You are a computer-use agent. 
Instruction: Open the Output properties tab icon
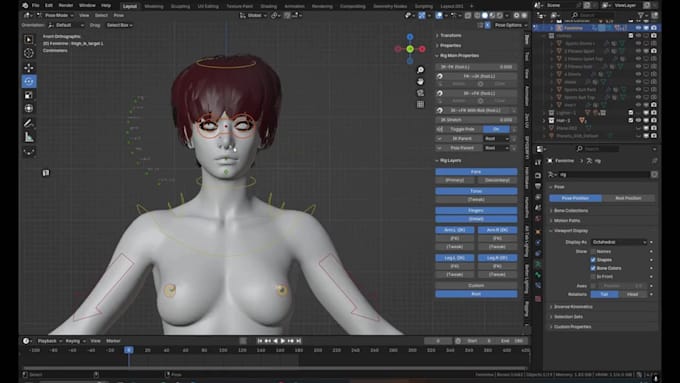coord(538,187)
